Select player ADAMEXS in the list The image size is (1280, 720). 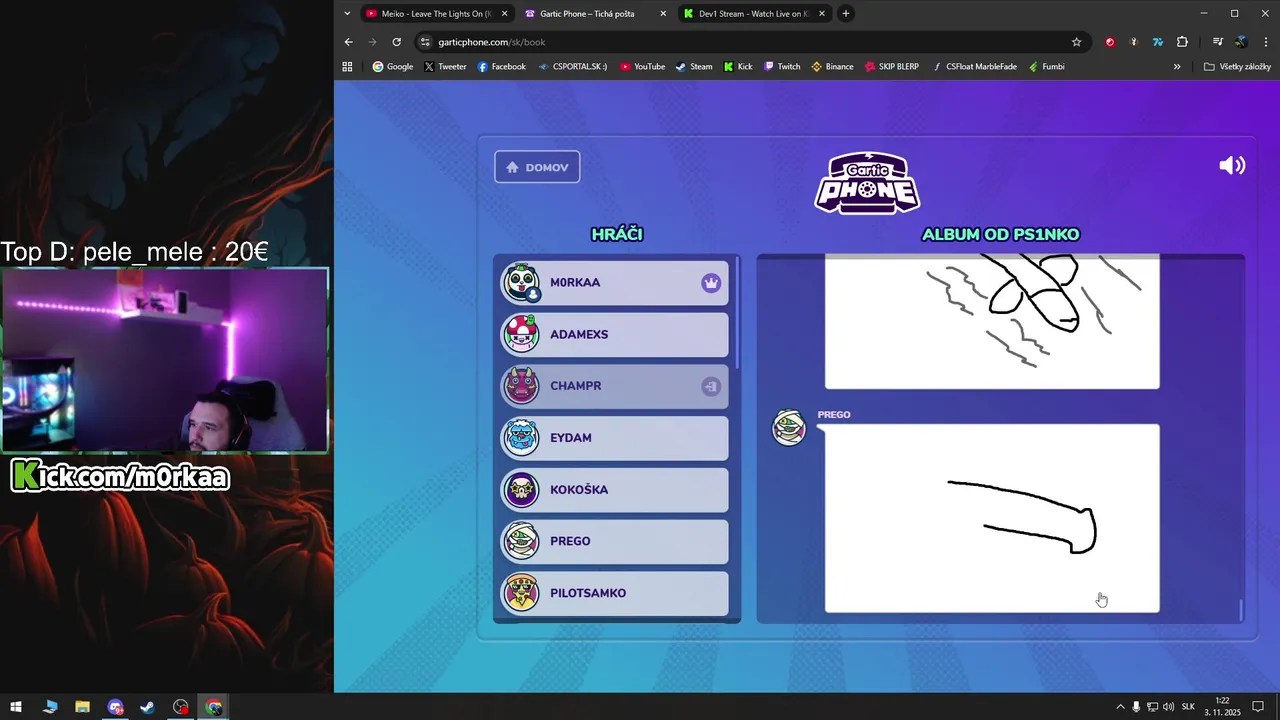click(x=615, y=335)
